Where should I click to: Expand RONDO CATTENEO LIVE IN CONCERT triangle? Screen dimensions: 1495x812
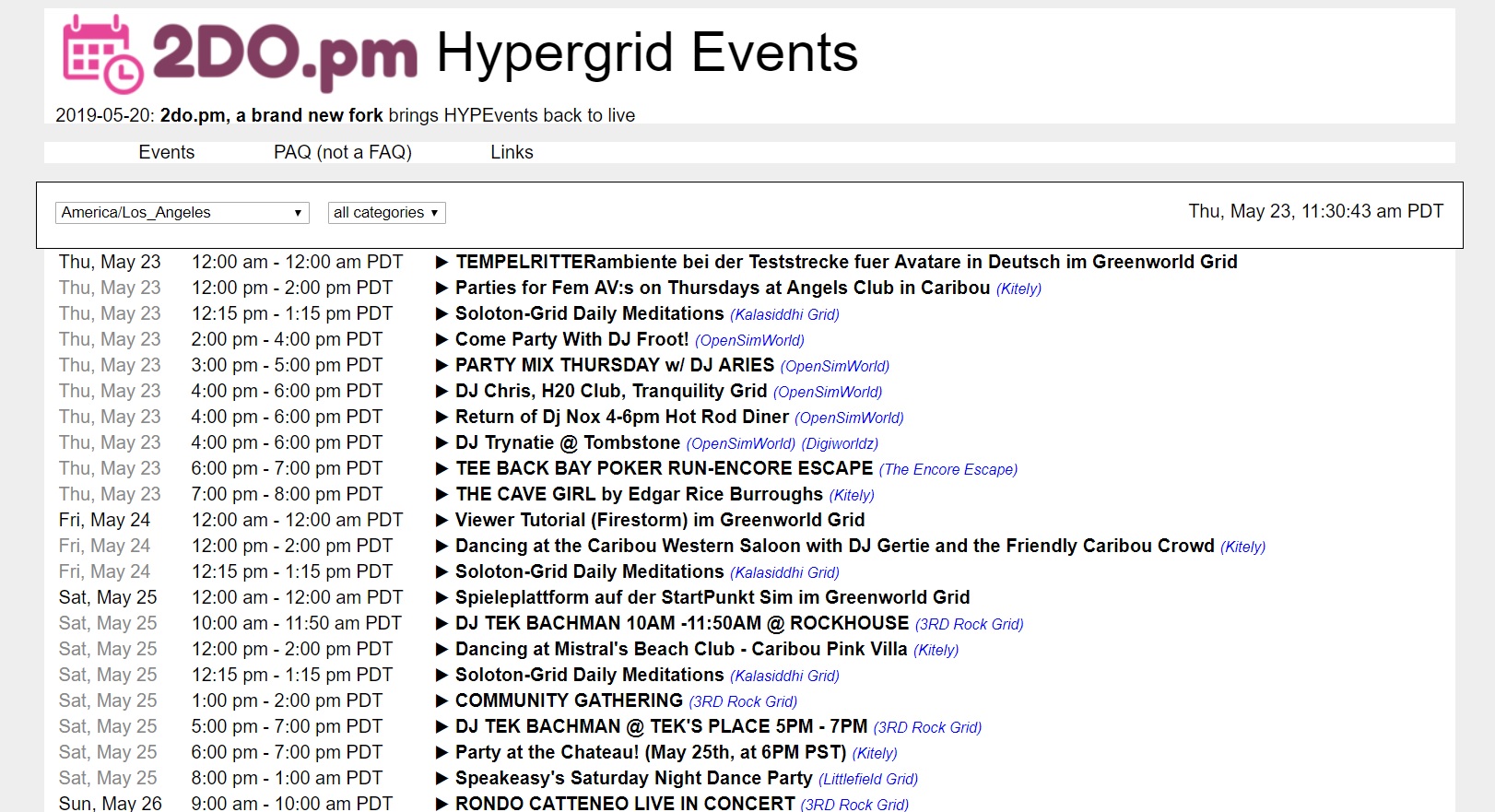pyautogui.click(x=441, y=804)
